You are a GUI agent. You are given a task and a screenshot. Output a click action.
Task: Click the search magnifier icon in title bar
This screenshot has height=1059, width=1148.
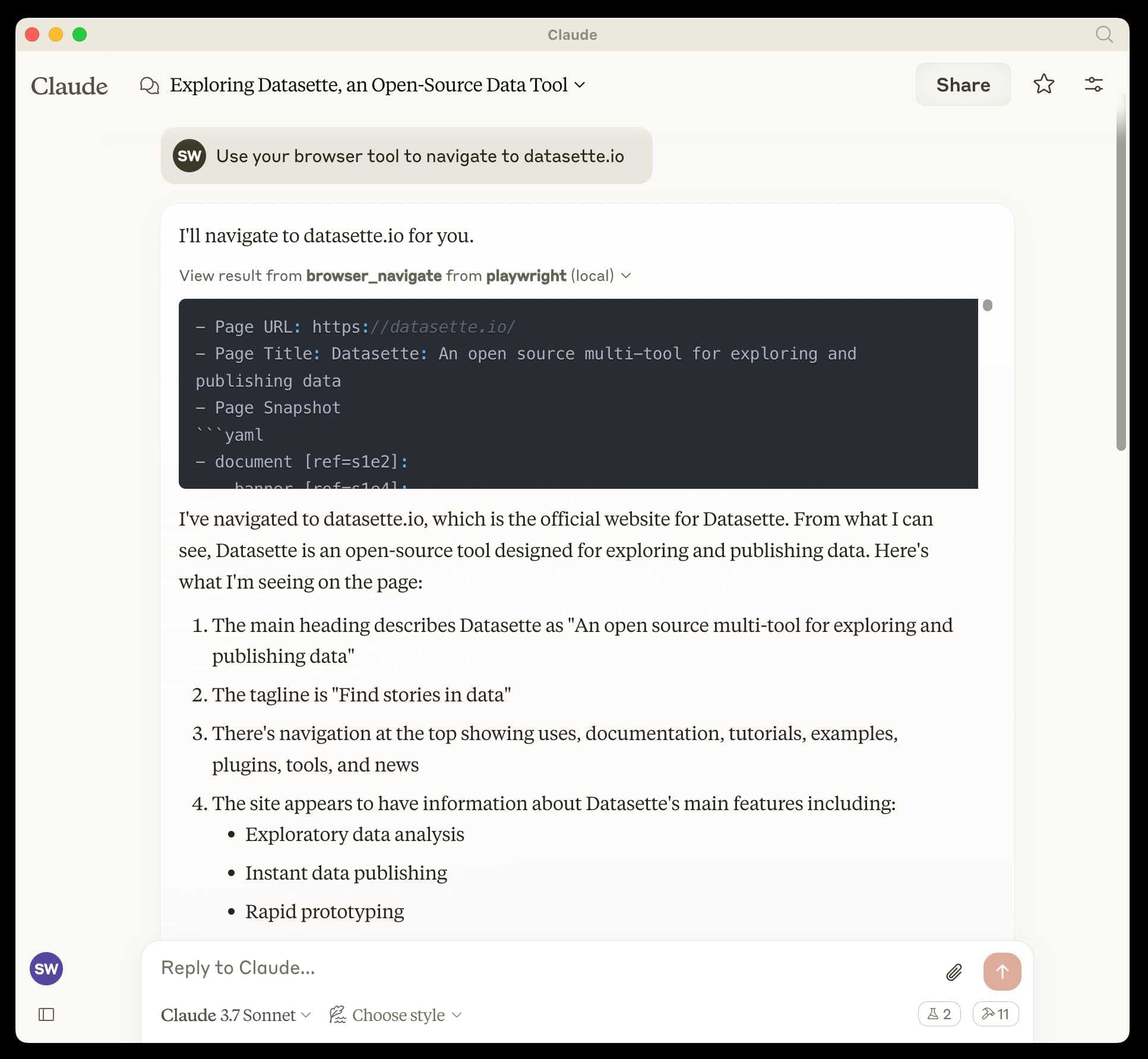click(1103, 34)
